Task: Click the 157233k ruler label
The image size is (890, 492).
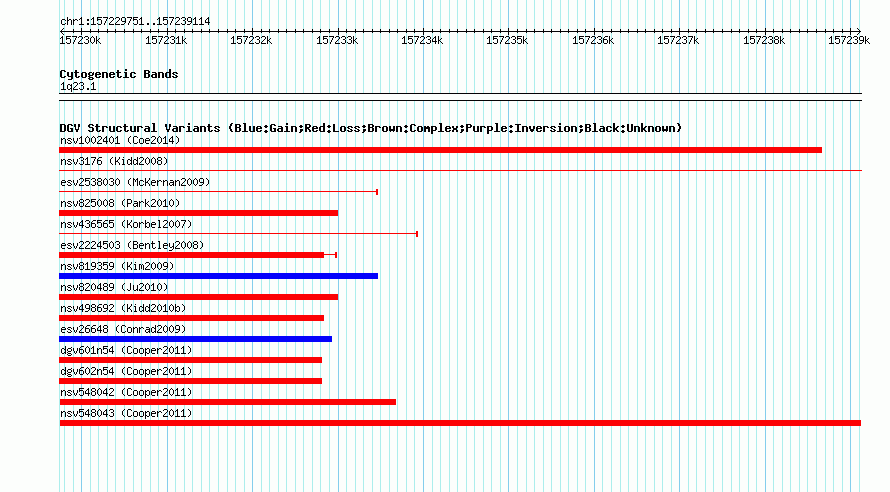Action: 337,40
